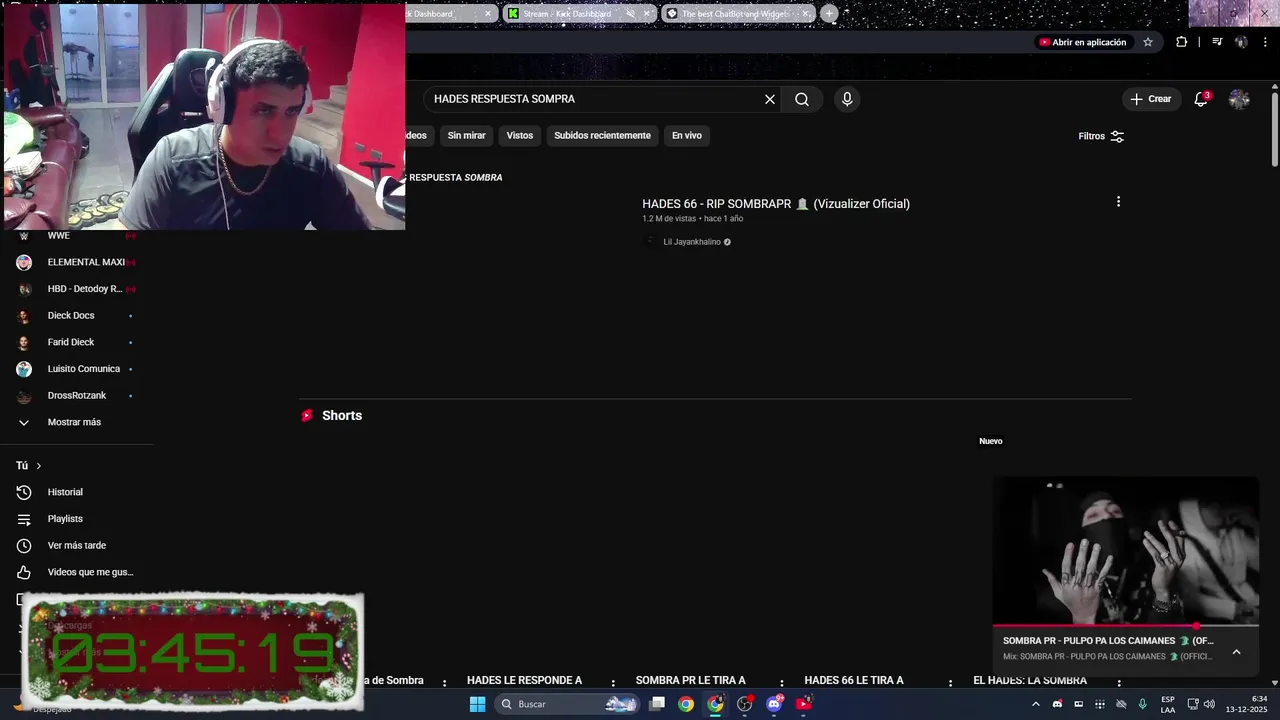Click the Crear button
The width and height of the screenshot is (1280, 720).
click(1150, 99)
